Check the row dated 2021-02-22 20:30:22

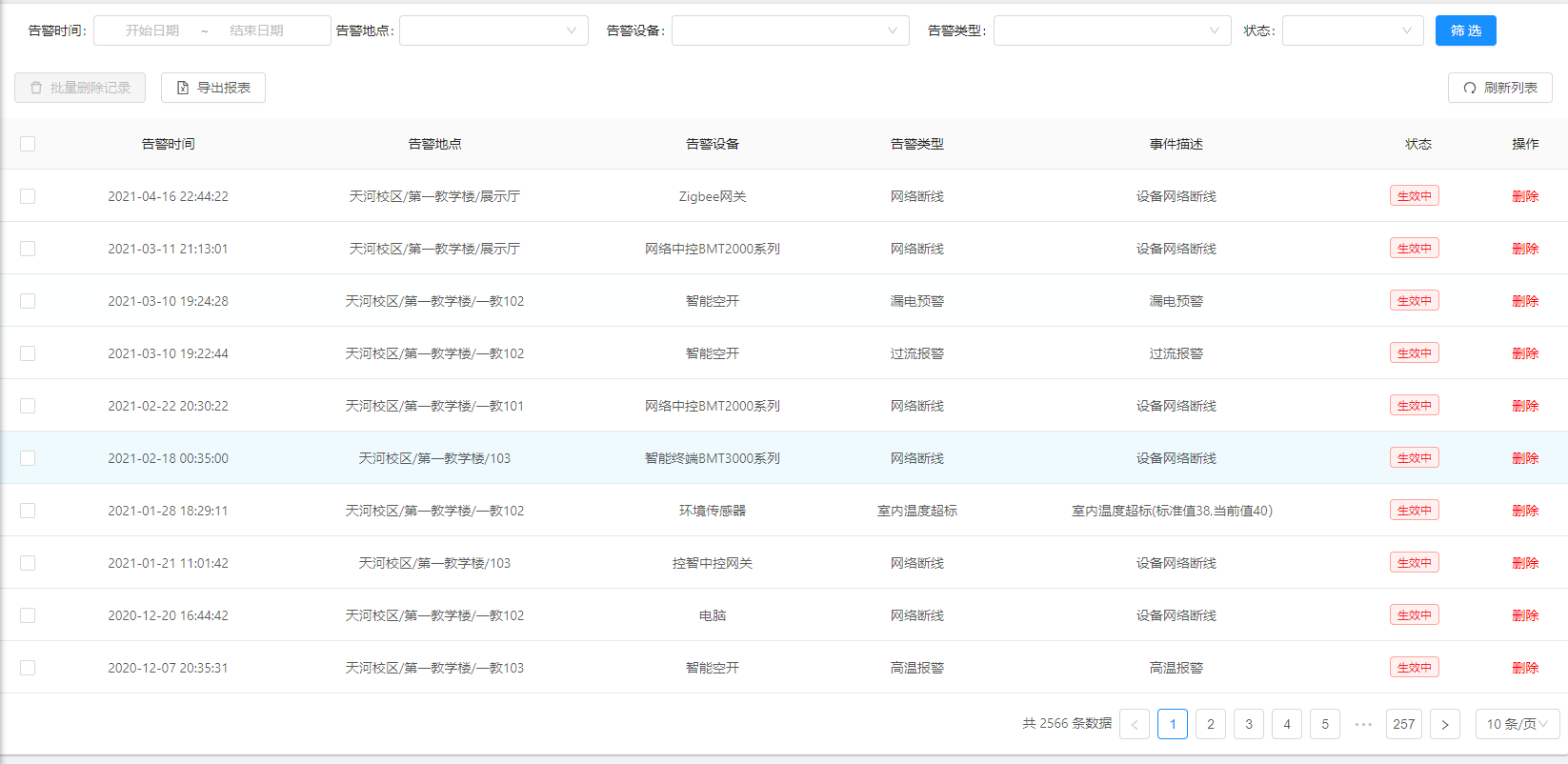(x=28, y=406)
